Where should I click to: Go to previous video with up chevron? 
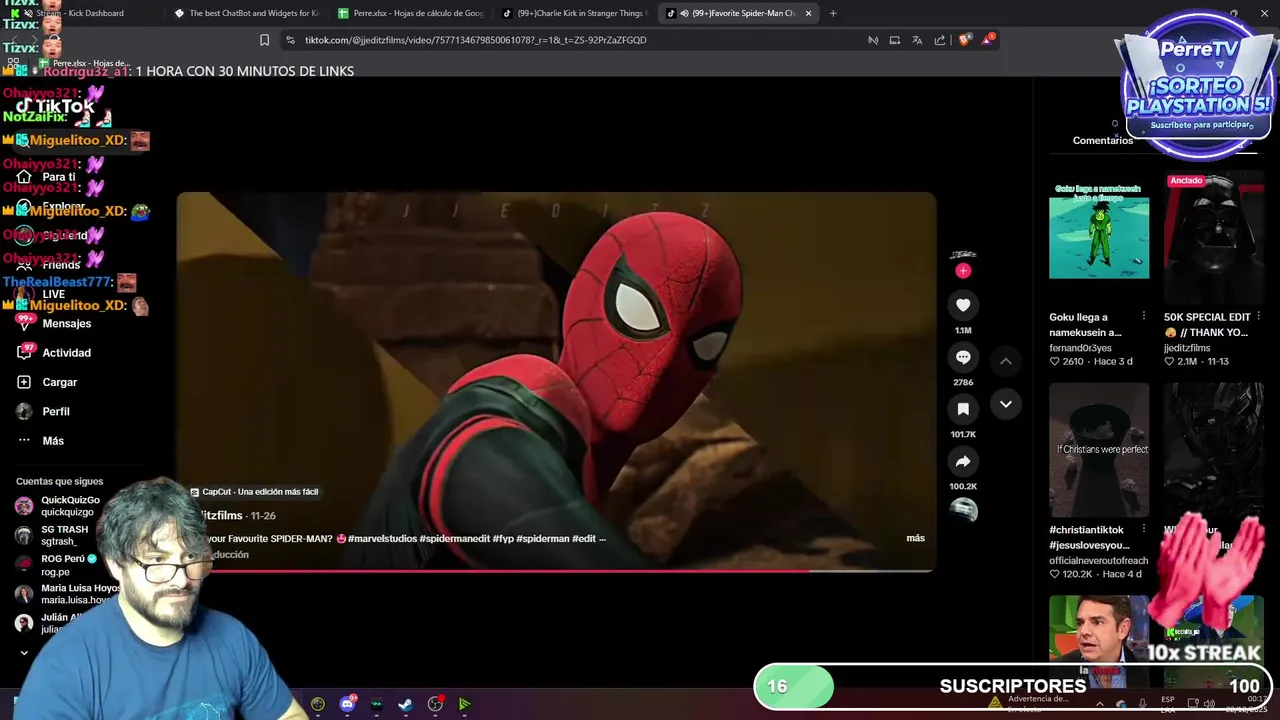coord(1006,361)
